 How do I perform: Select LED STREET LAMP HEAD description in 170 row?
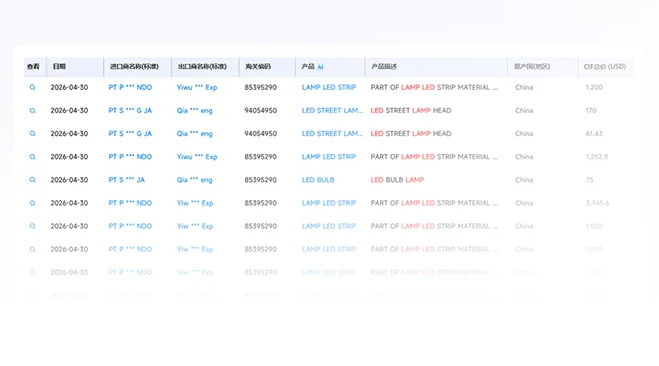pos(411,111)
